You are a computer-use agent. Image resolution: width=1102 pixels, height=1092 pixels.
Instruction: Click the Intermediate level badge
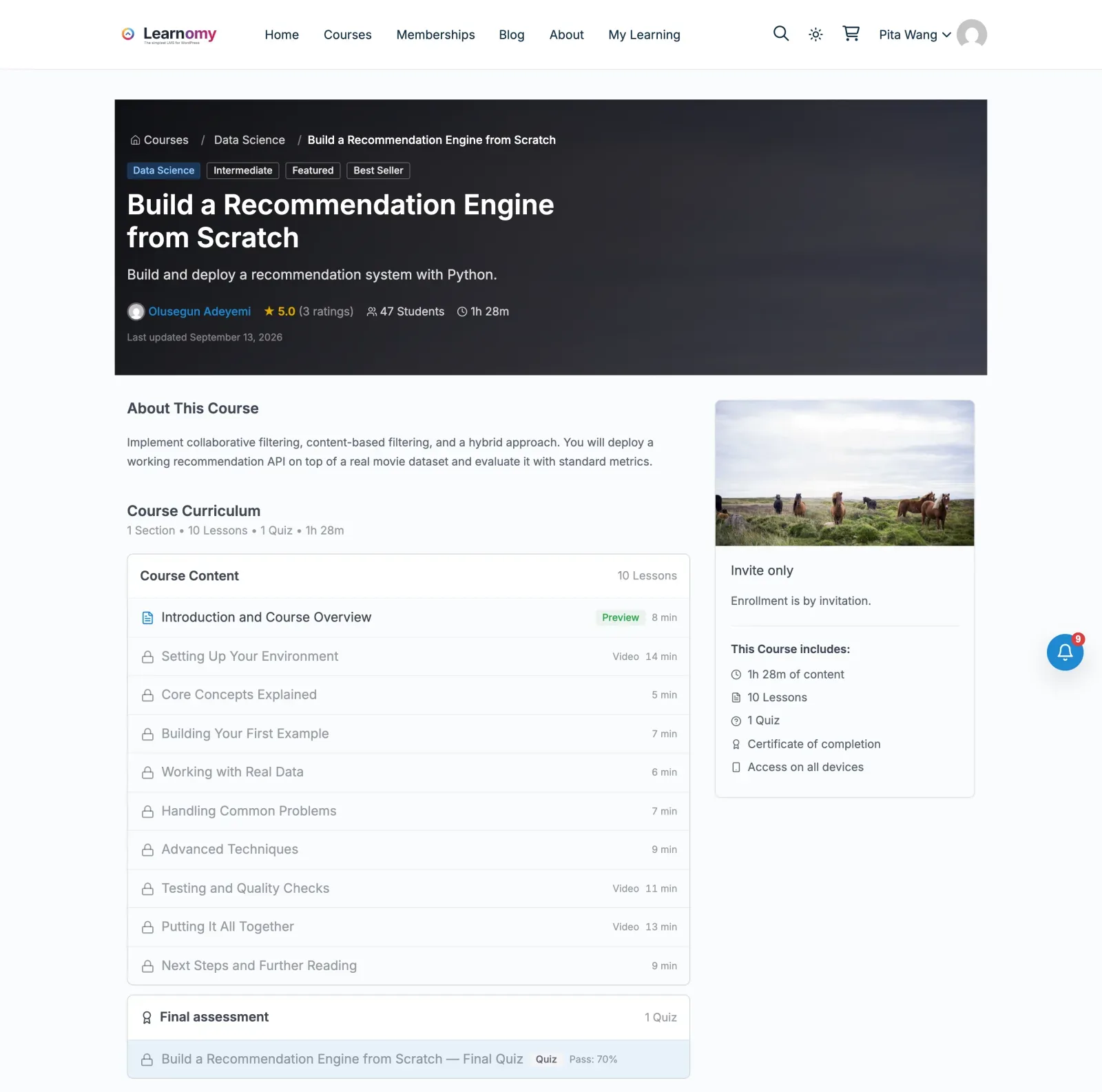tap(242, 171)
